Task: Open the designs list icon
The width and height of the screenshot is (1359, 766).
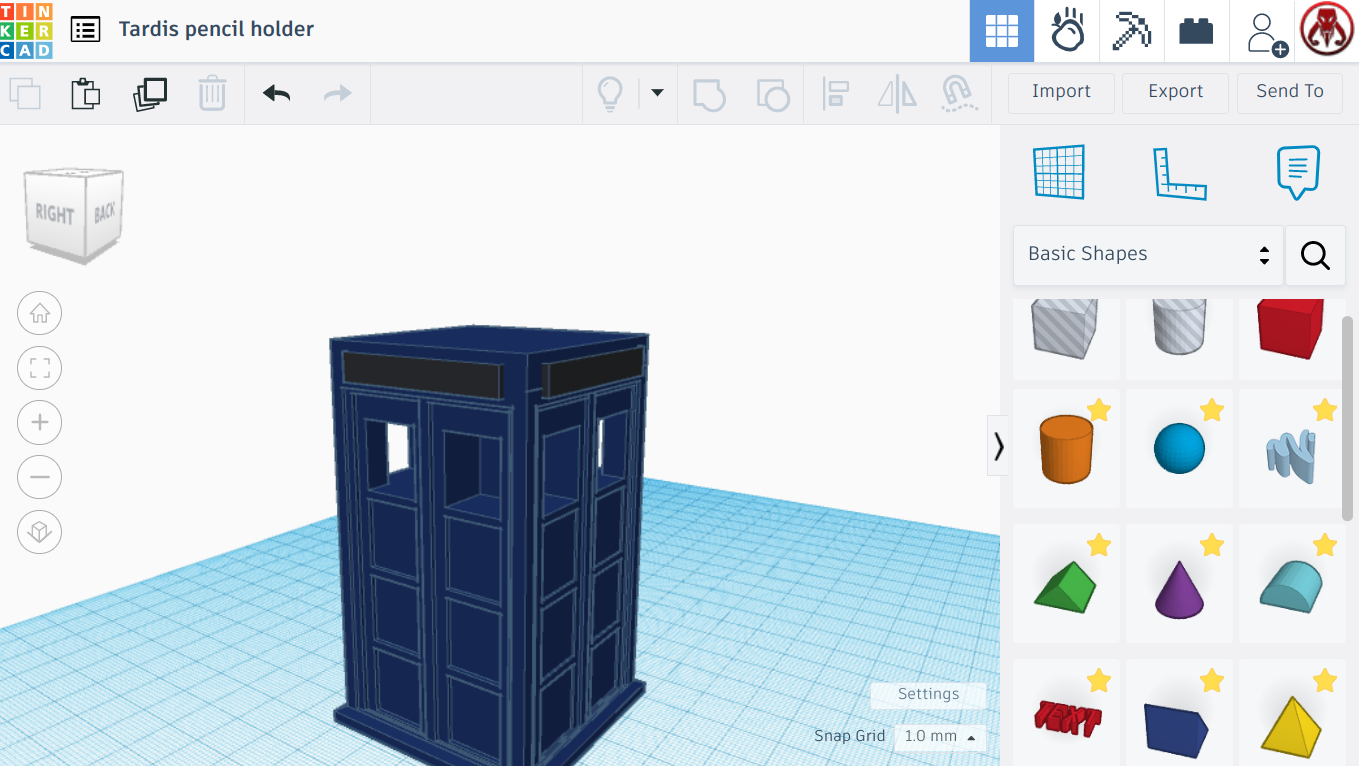Action: click(x=86, y=29)
